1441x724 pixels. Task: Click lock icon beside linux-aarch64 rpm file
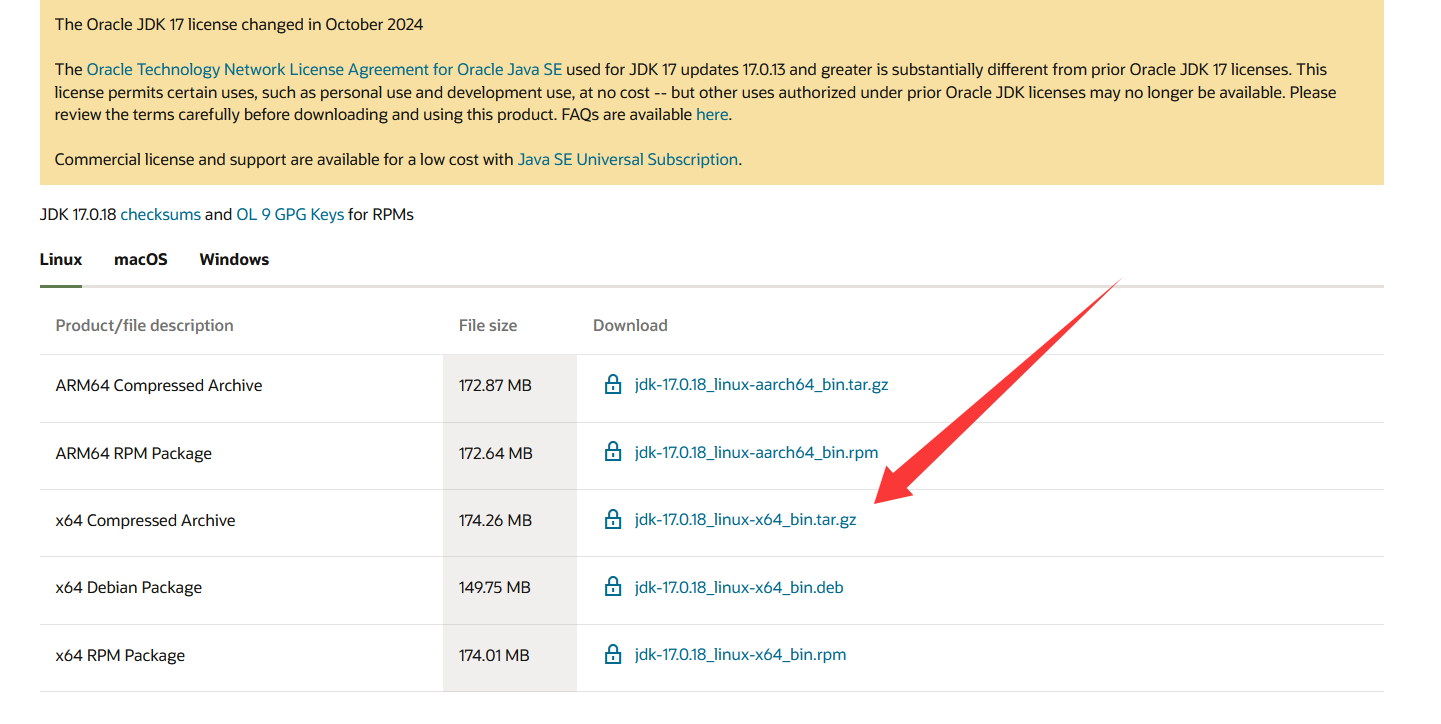[613, 453]
